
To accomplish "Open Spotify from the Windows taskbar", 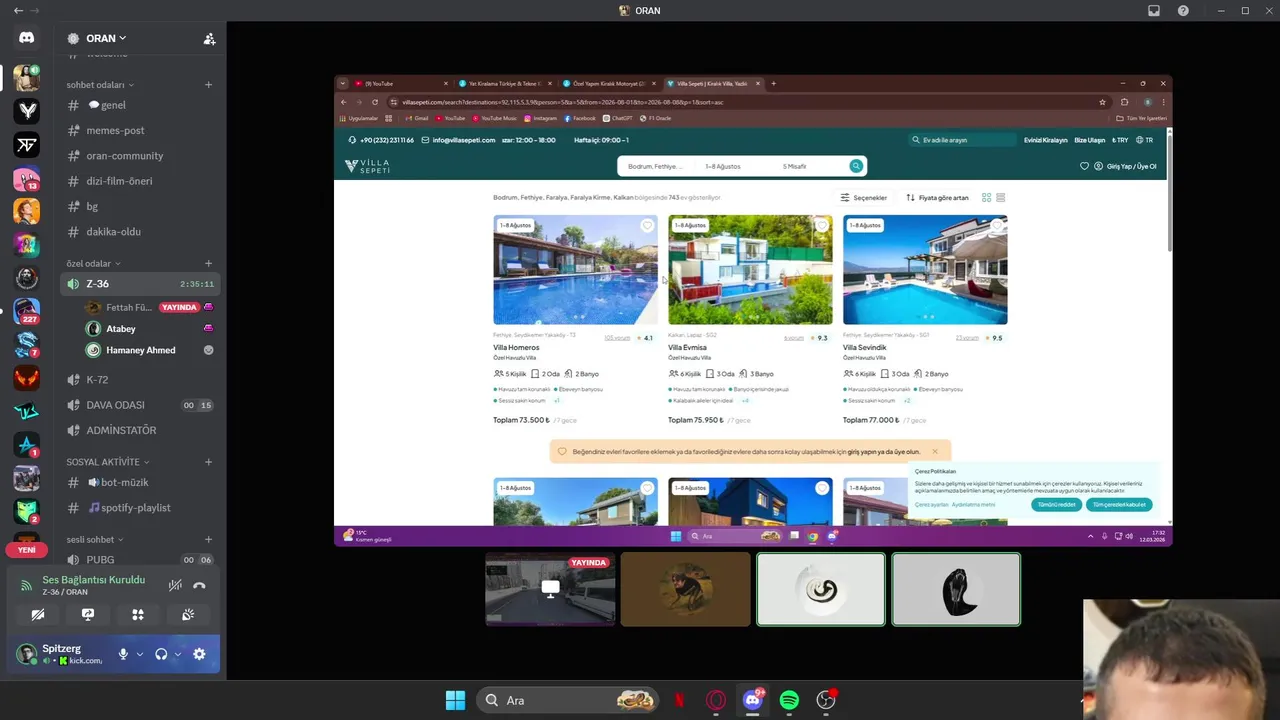I will [x=789, y=700].
